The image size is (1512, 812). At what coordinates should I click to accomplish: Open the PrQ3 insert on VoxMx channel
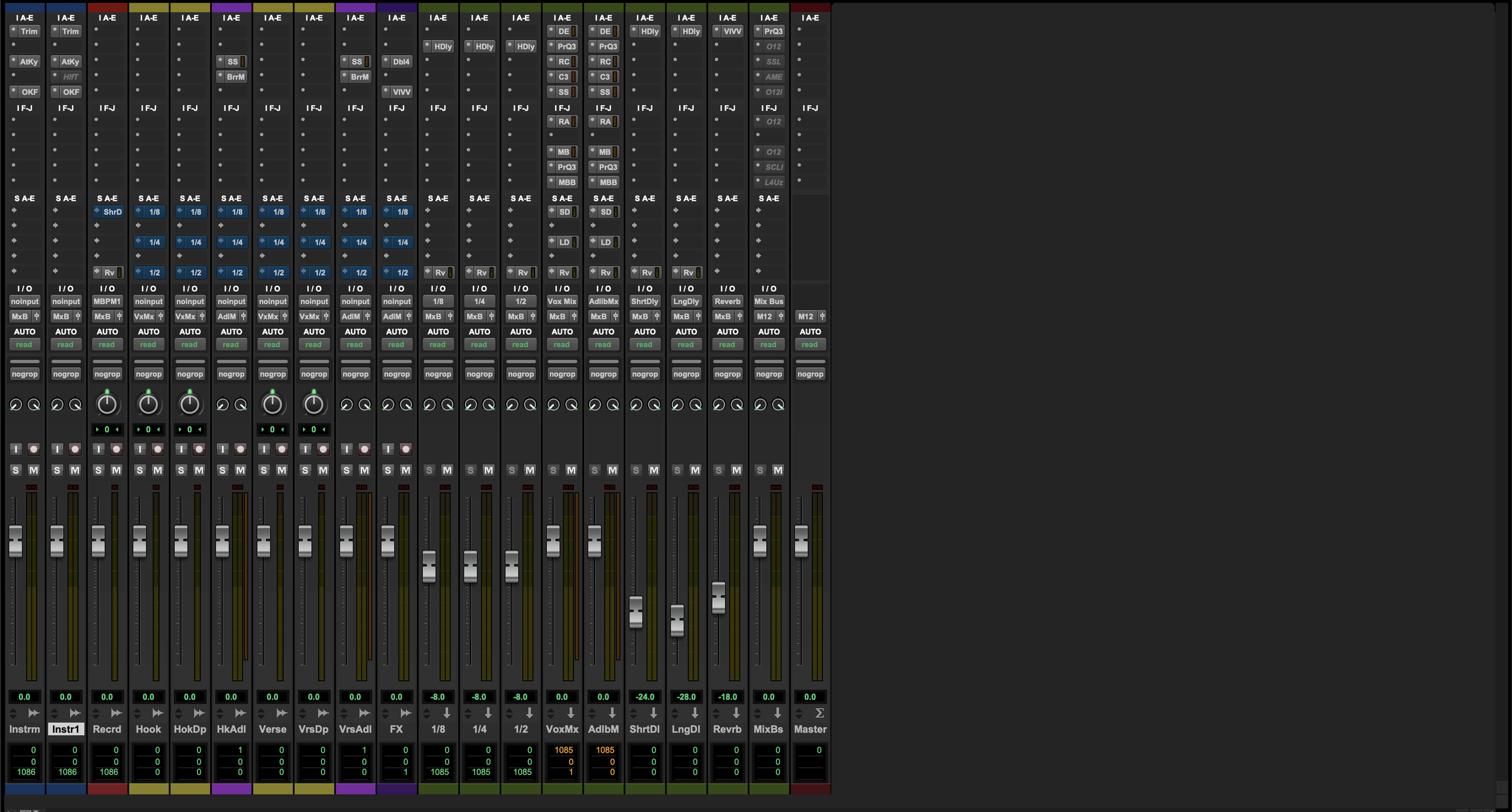point(564,46)
